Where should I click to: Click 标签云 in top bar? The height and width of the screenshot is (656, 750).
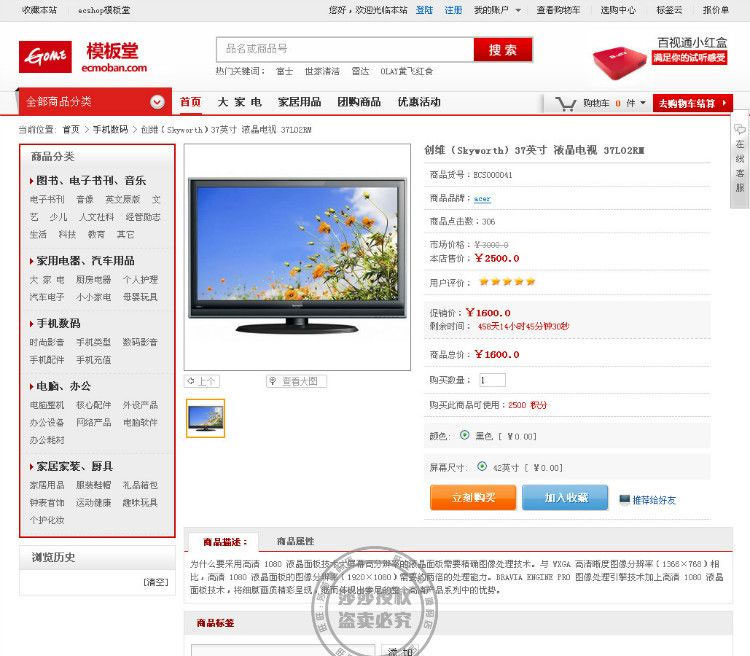point(670,10)
